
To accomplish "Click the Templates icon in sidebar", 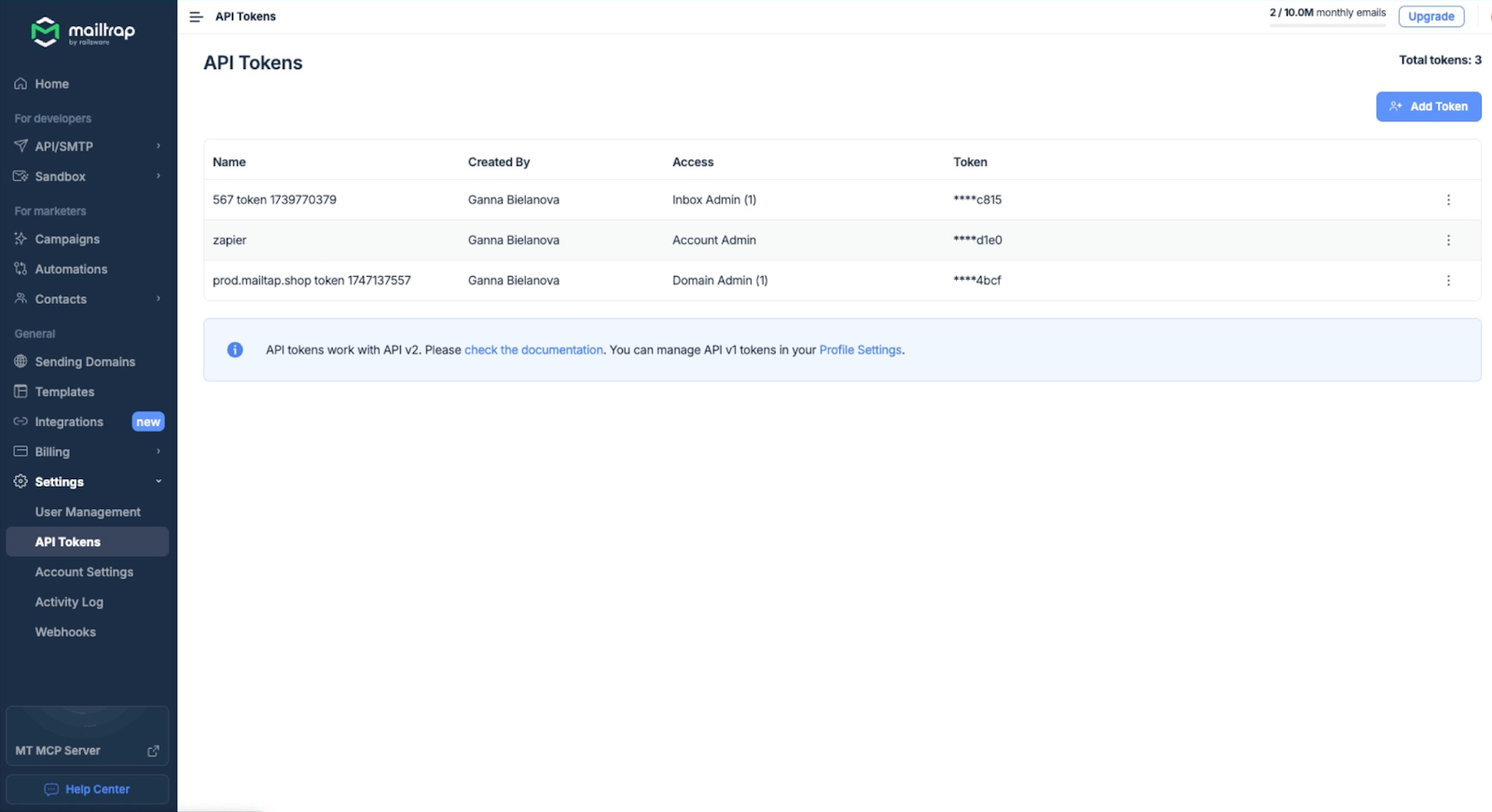I will point(21,392).
